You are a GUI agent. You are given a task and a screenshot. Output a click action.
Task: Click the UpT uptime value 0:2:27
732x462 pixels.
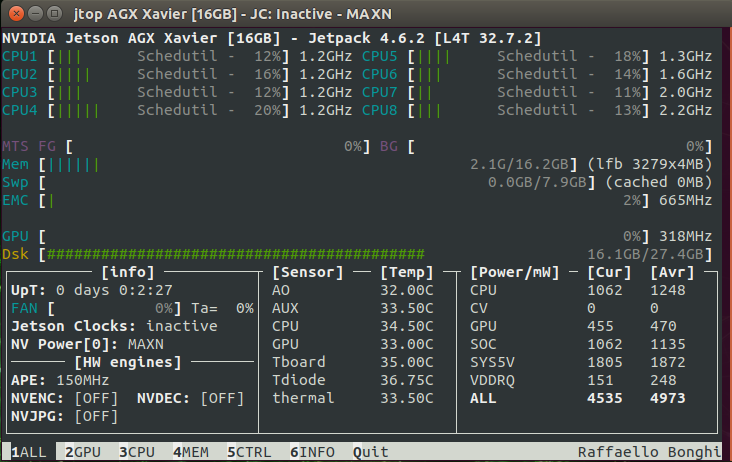pos(146,290)
